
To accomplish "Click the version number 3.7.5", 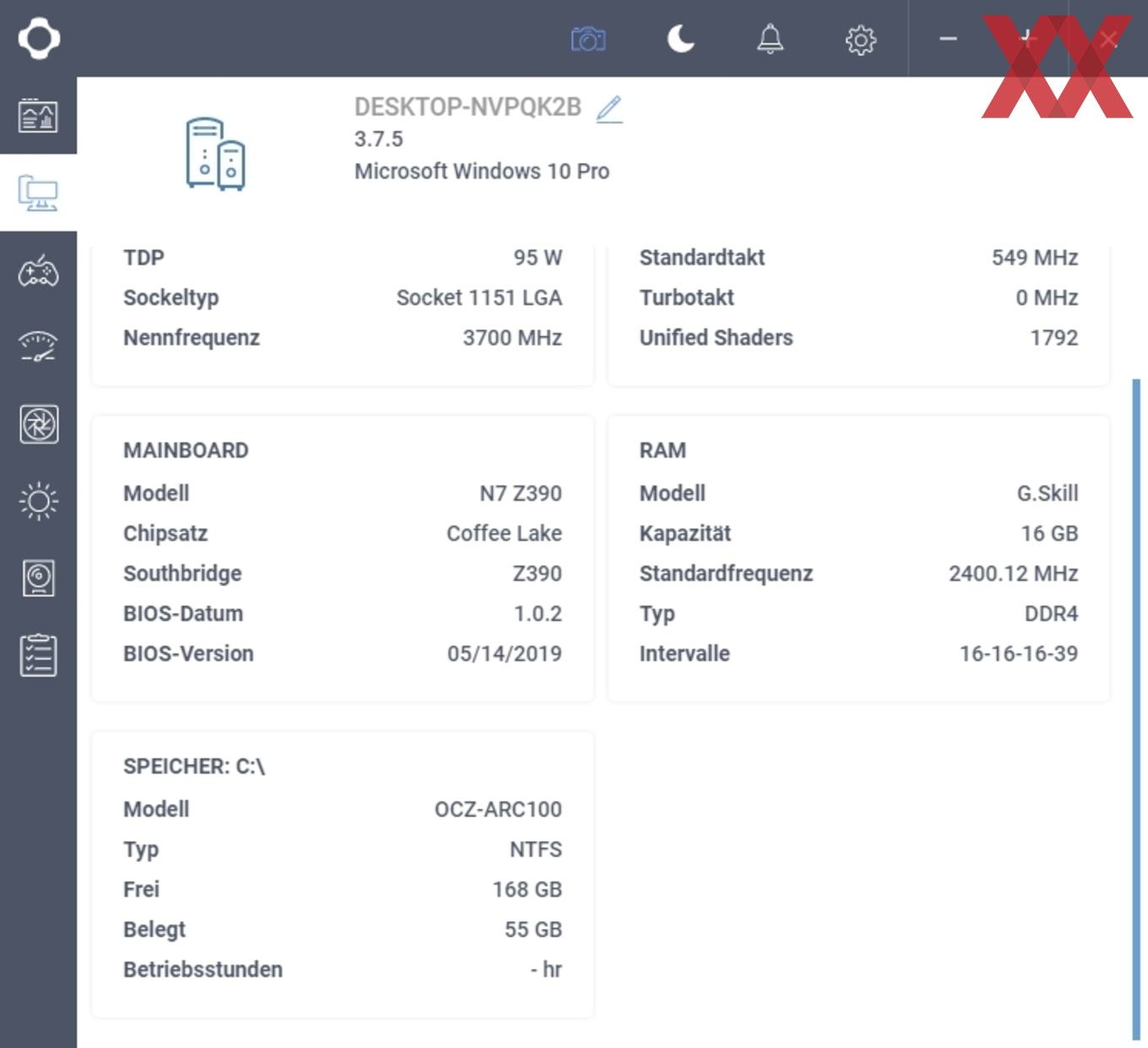I will pos(378,139).
